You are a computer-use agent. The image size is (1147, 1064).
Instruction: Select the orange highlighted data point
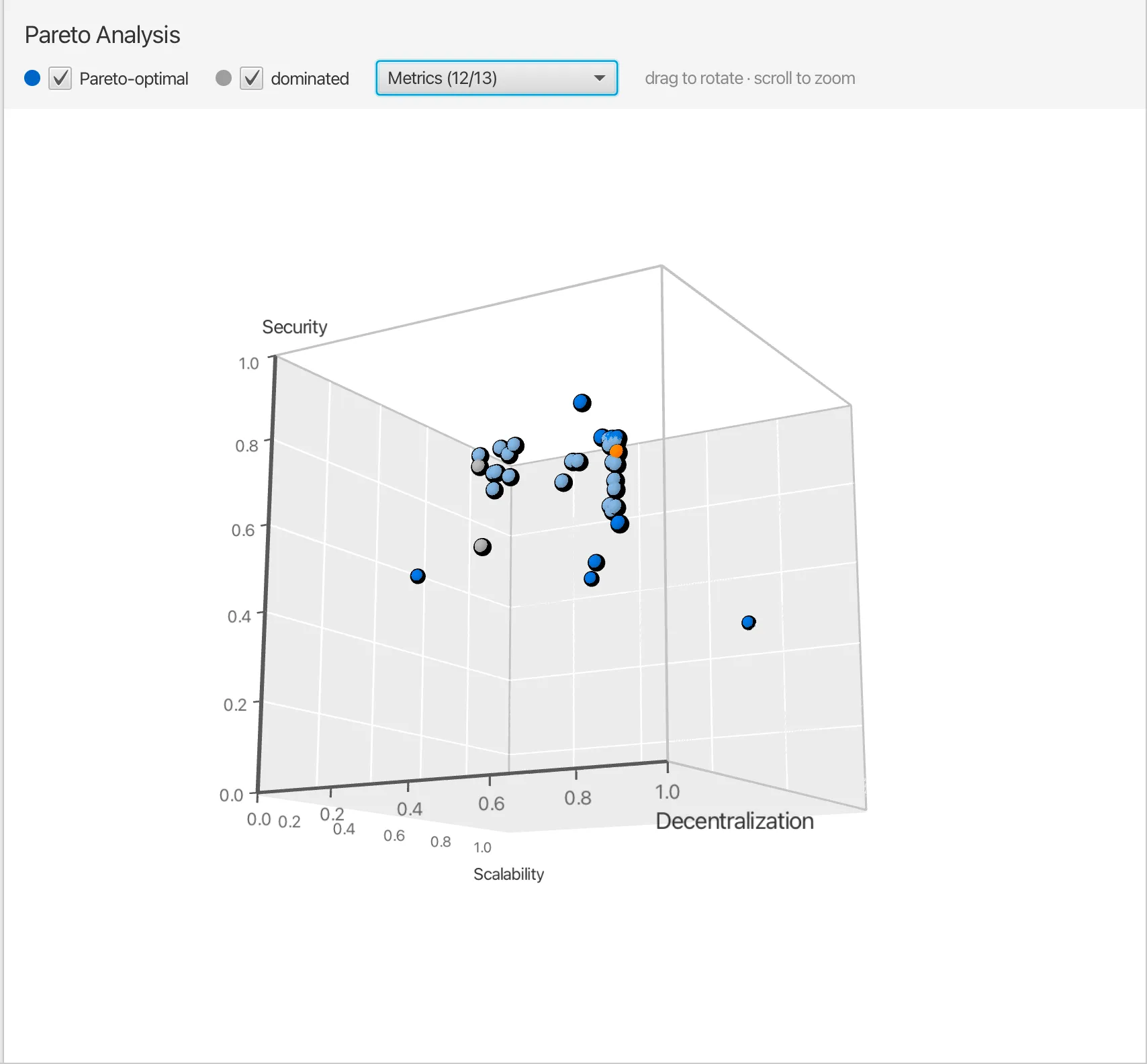616,451
